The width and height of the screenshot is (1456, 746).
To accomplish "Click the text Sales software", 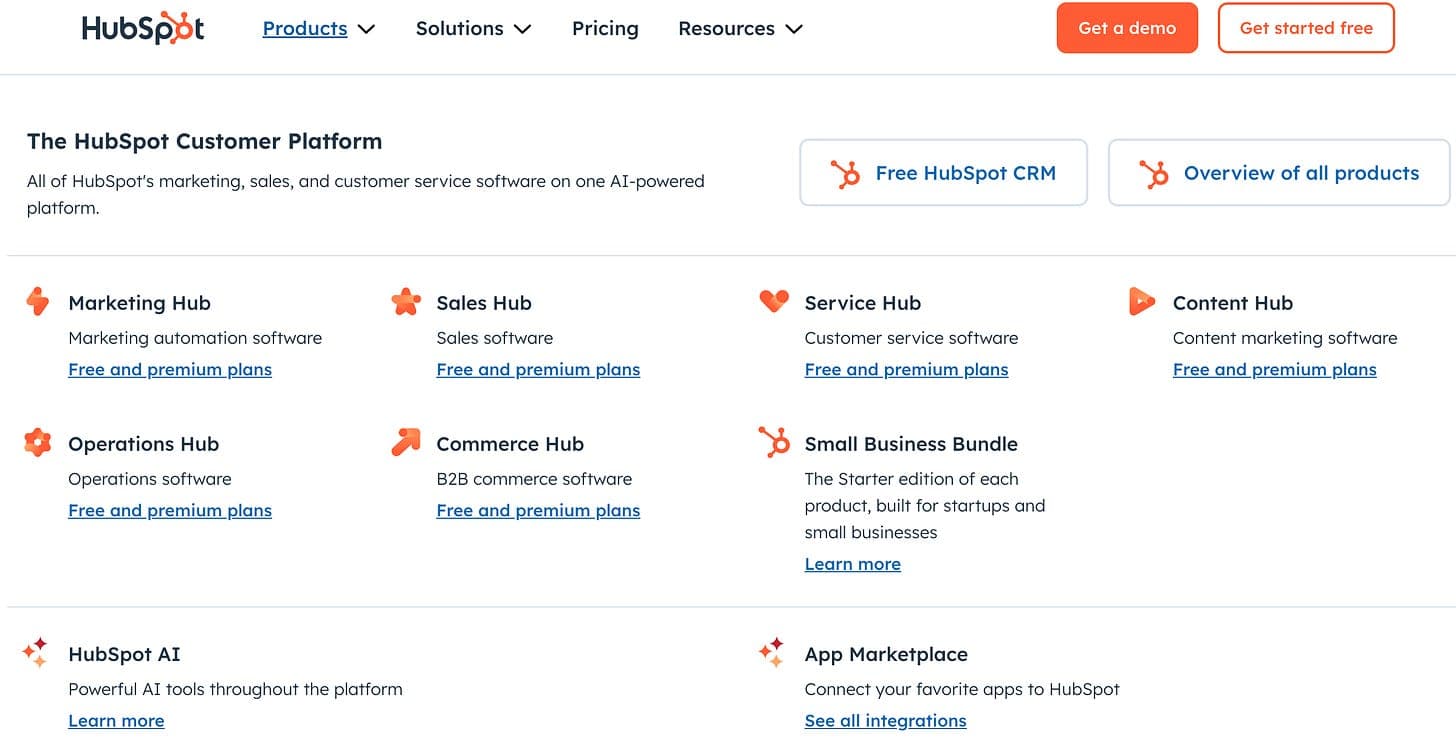I will [x=495, y=338].
